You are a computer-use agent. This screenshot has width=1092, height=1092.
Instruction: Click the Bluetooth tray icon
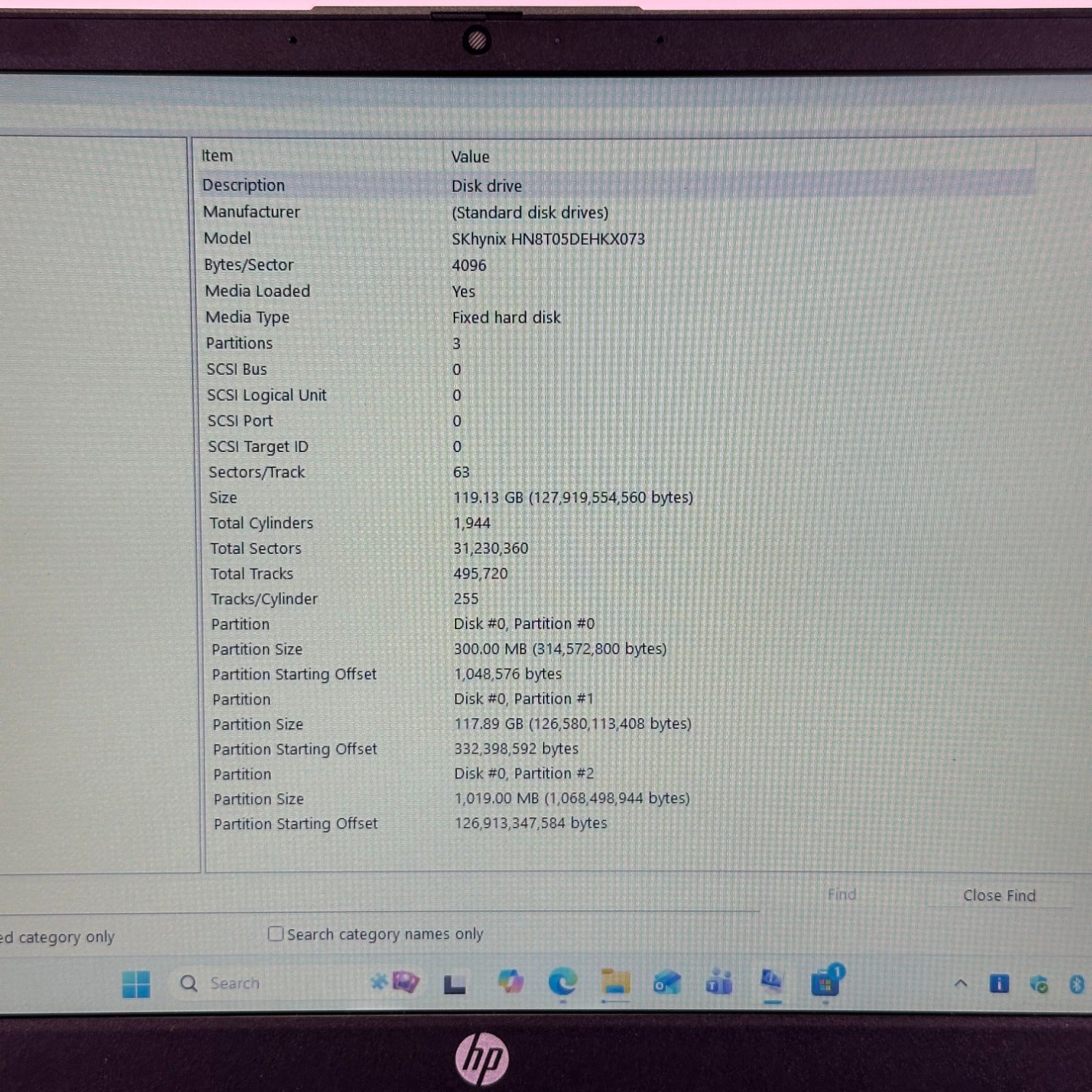[1077, 984]
